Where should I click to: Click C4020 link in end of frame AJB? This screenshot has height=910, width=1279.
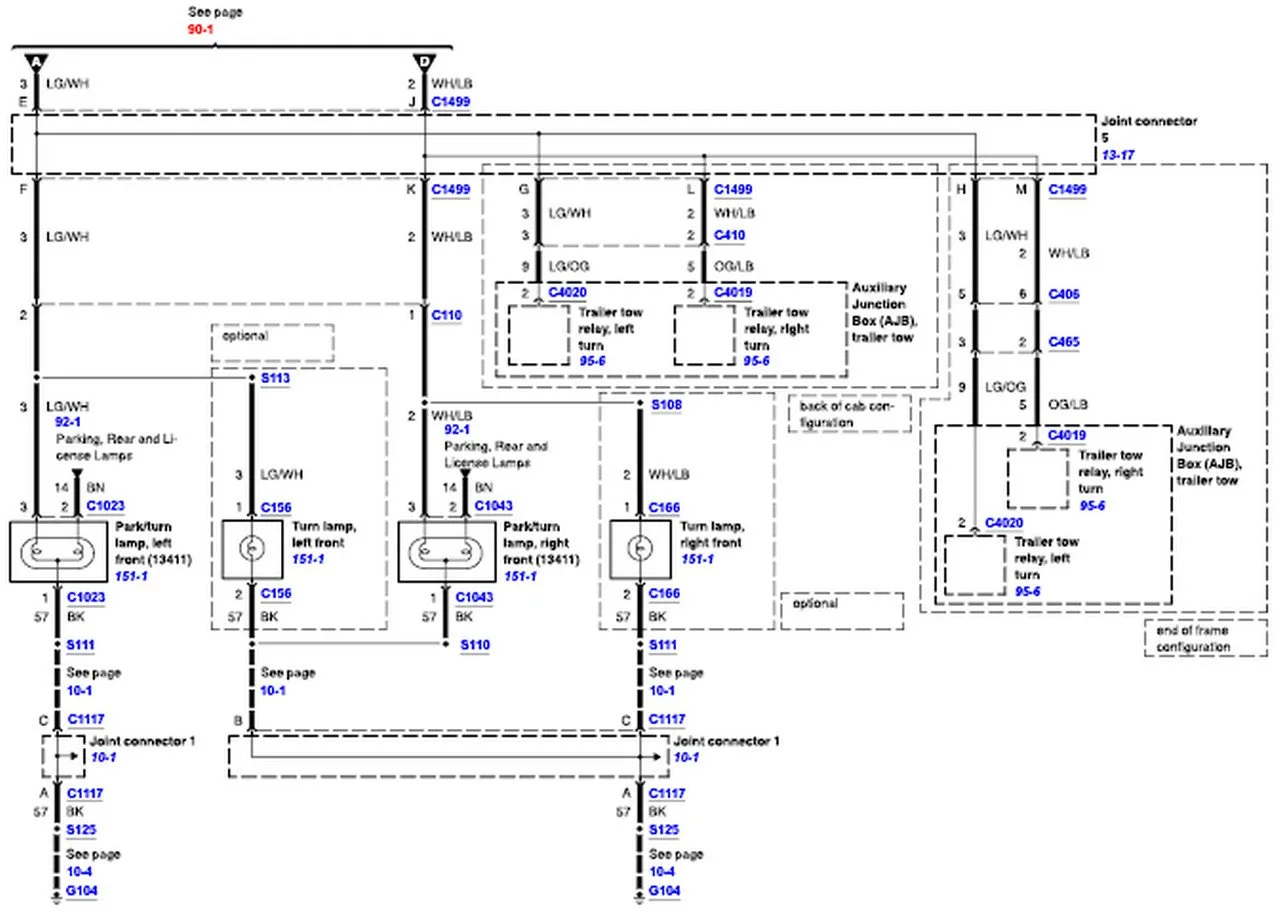pos(1004,522)
